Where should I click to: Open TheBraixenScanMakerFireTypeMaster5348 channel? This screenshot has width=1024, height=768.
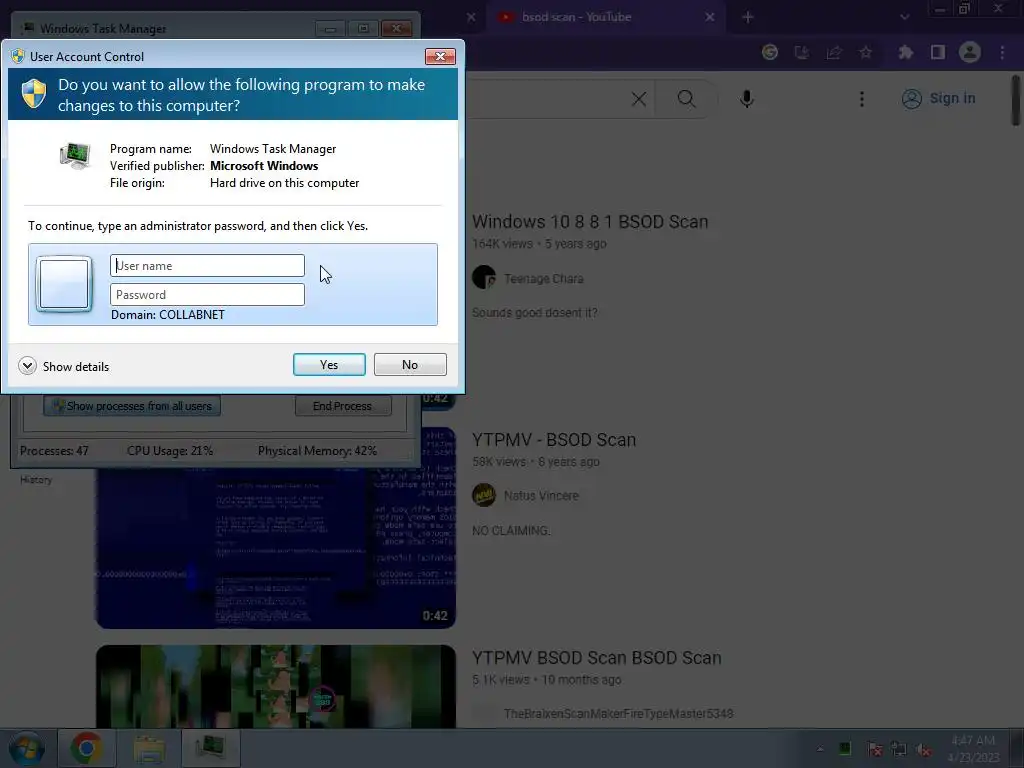pyautogui.click(x=618, y=714)
